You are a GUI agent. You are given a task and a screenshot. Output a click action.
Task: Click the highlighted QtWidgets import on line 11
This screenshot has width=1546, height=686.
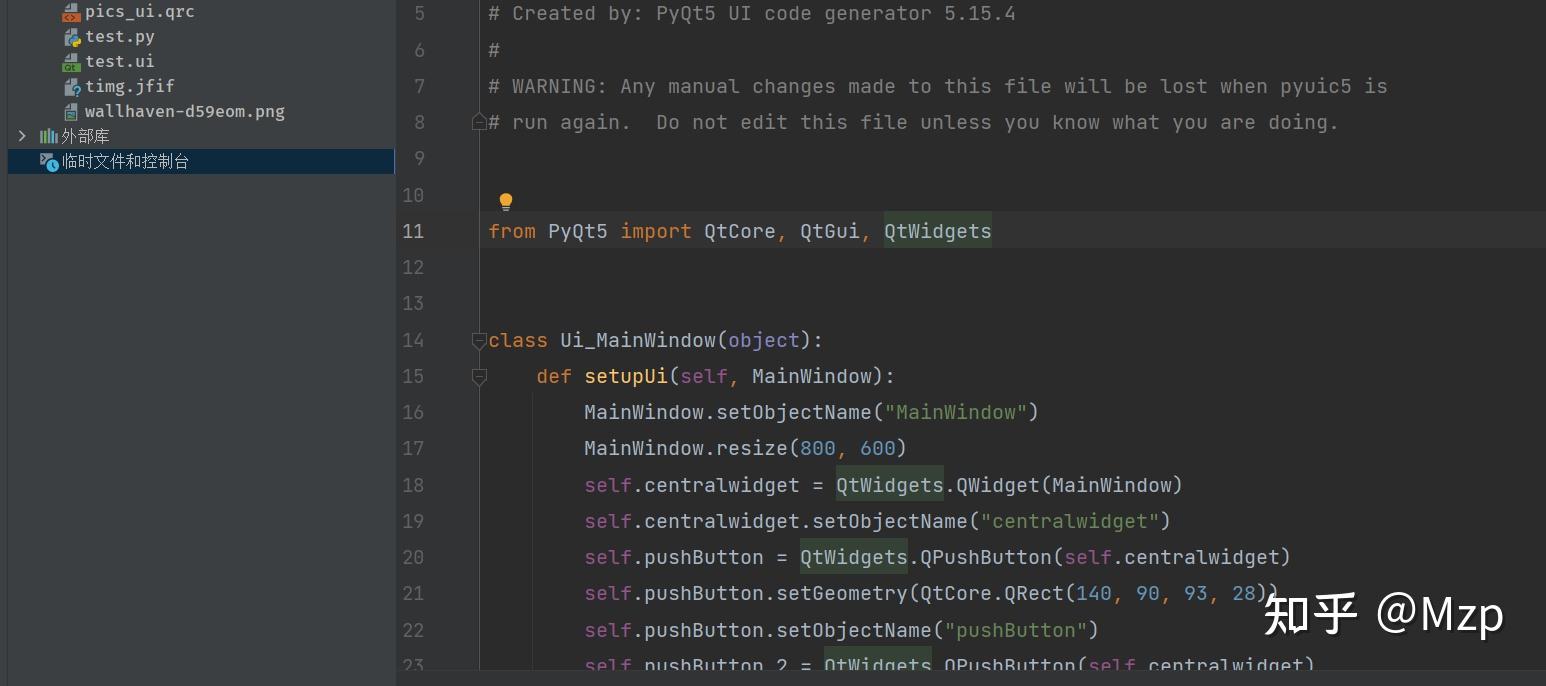tap(937, 232)
